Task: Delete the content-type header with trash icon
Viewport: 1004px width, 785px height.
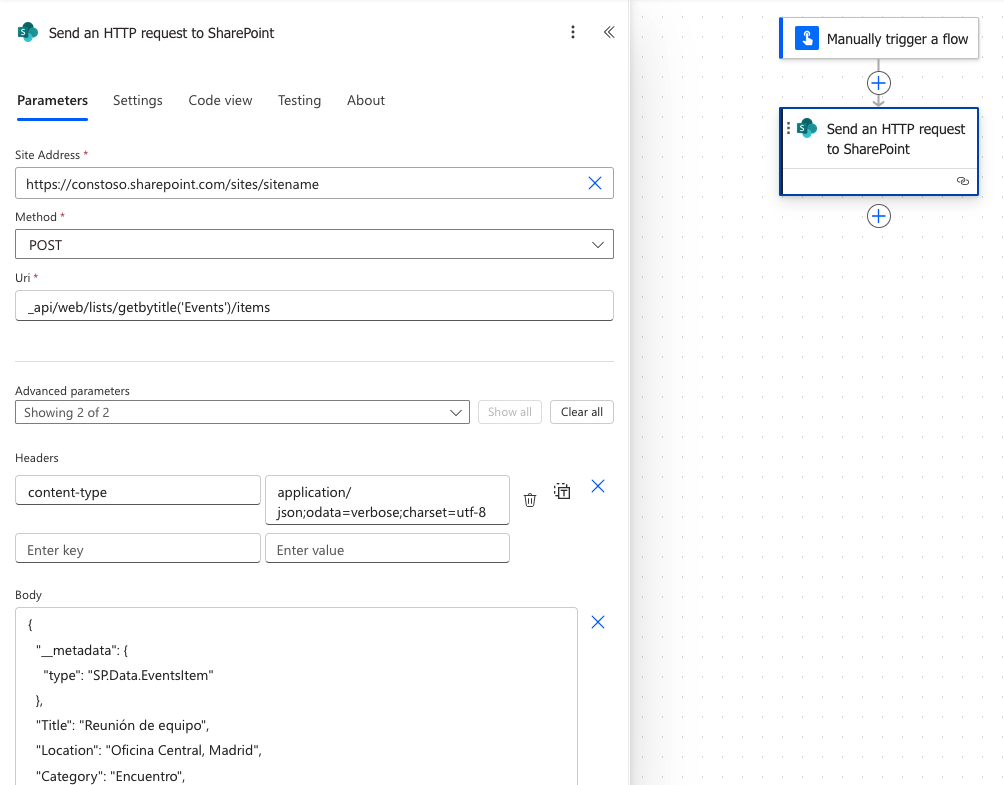Action: [x=530, y=500]
